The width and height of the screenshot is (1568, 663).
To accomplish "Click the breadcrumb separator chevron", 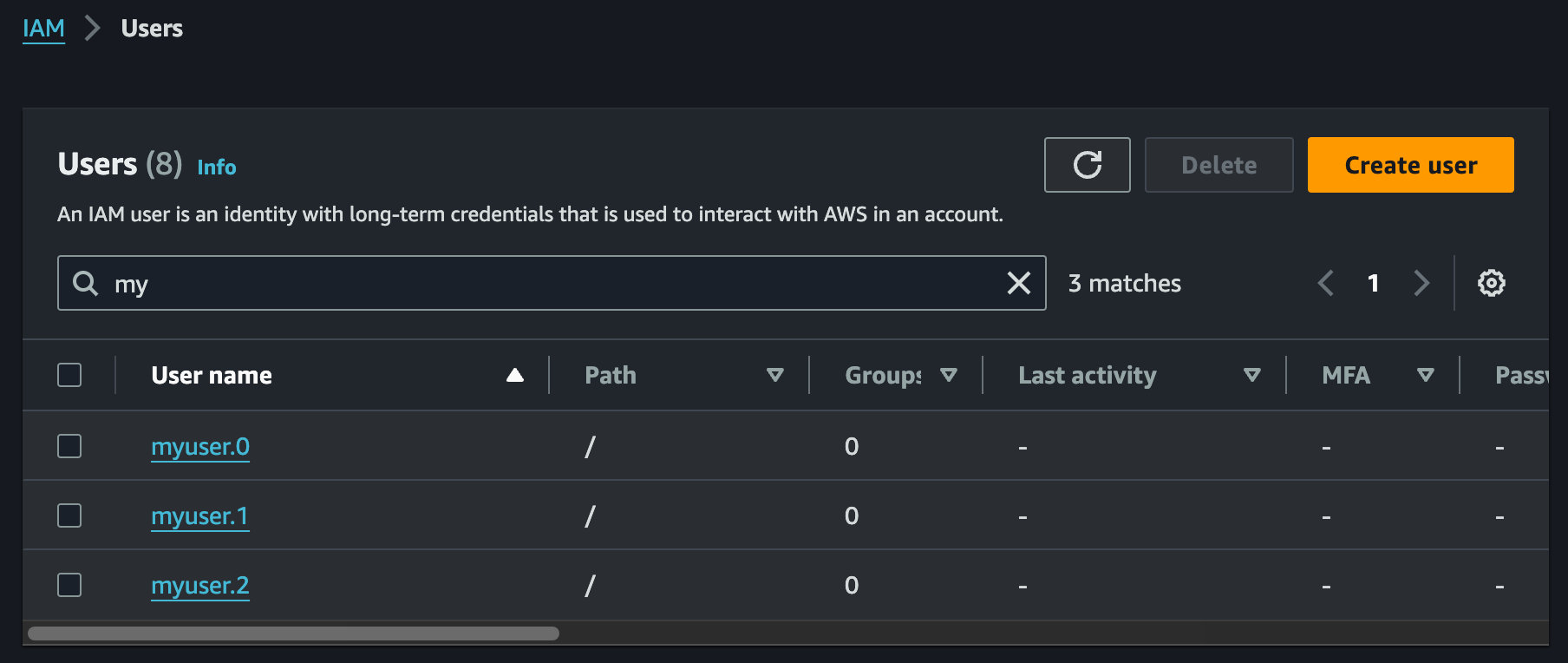I will (93, 29).
